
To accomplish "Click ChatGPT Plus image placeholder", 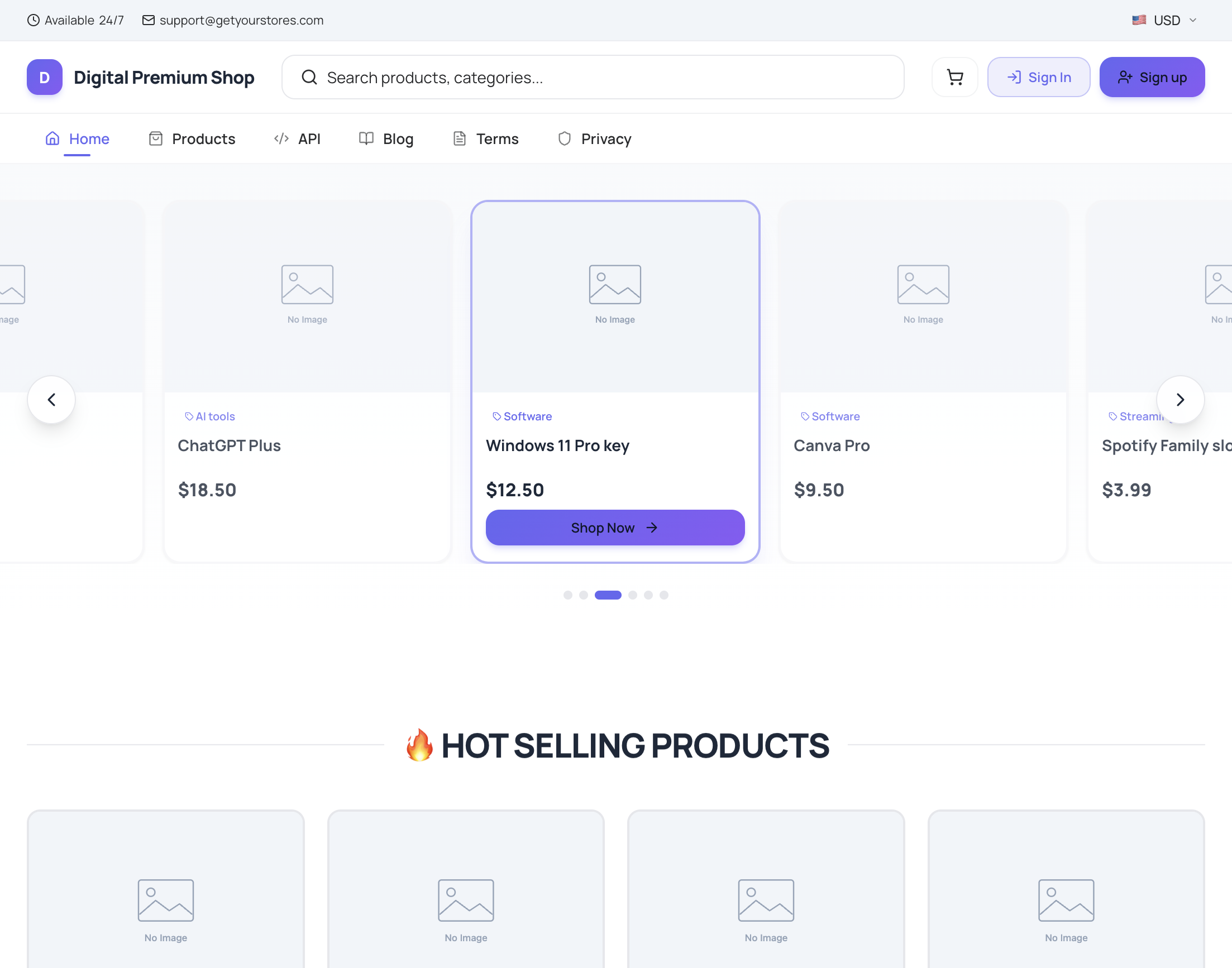I will click(307, 297).
